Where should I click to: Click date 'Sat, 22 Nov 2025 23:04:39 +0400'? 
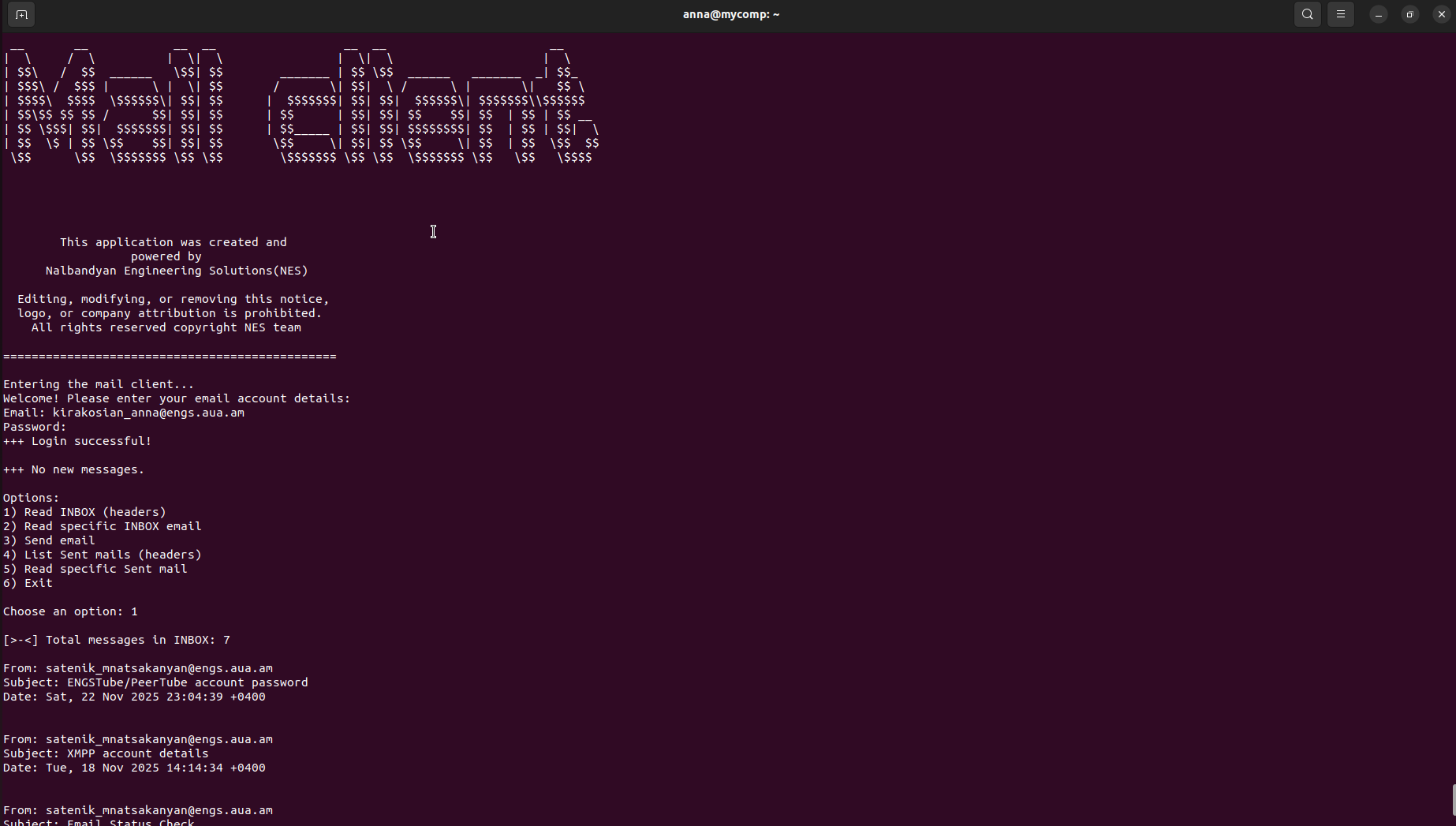(x=156, y=697)
